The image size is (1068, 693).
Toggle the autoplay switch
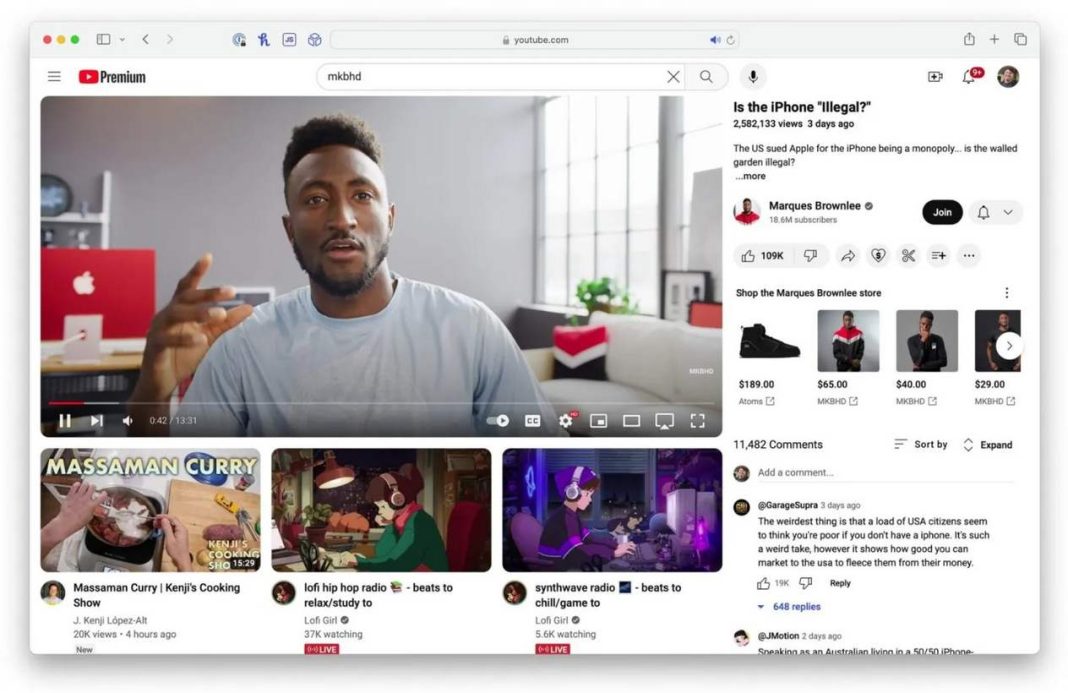(498, 421)
